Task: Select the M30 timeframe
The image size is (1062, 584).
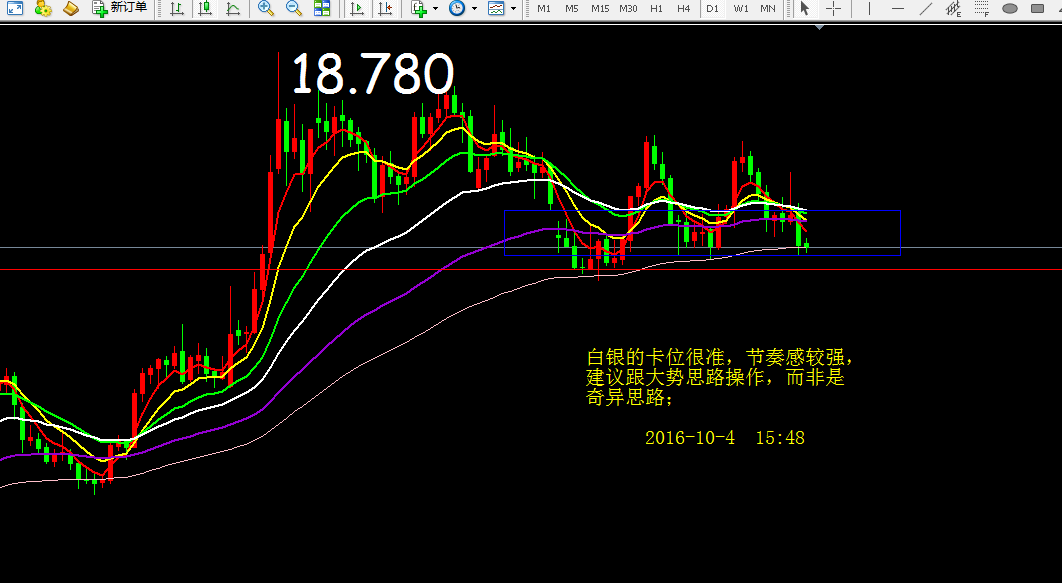Action: tap(629, 8)
